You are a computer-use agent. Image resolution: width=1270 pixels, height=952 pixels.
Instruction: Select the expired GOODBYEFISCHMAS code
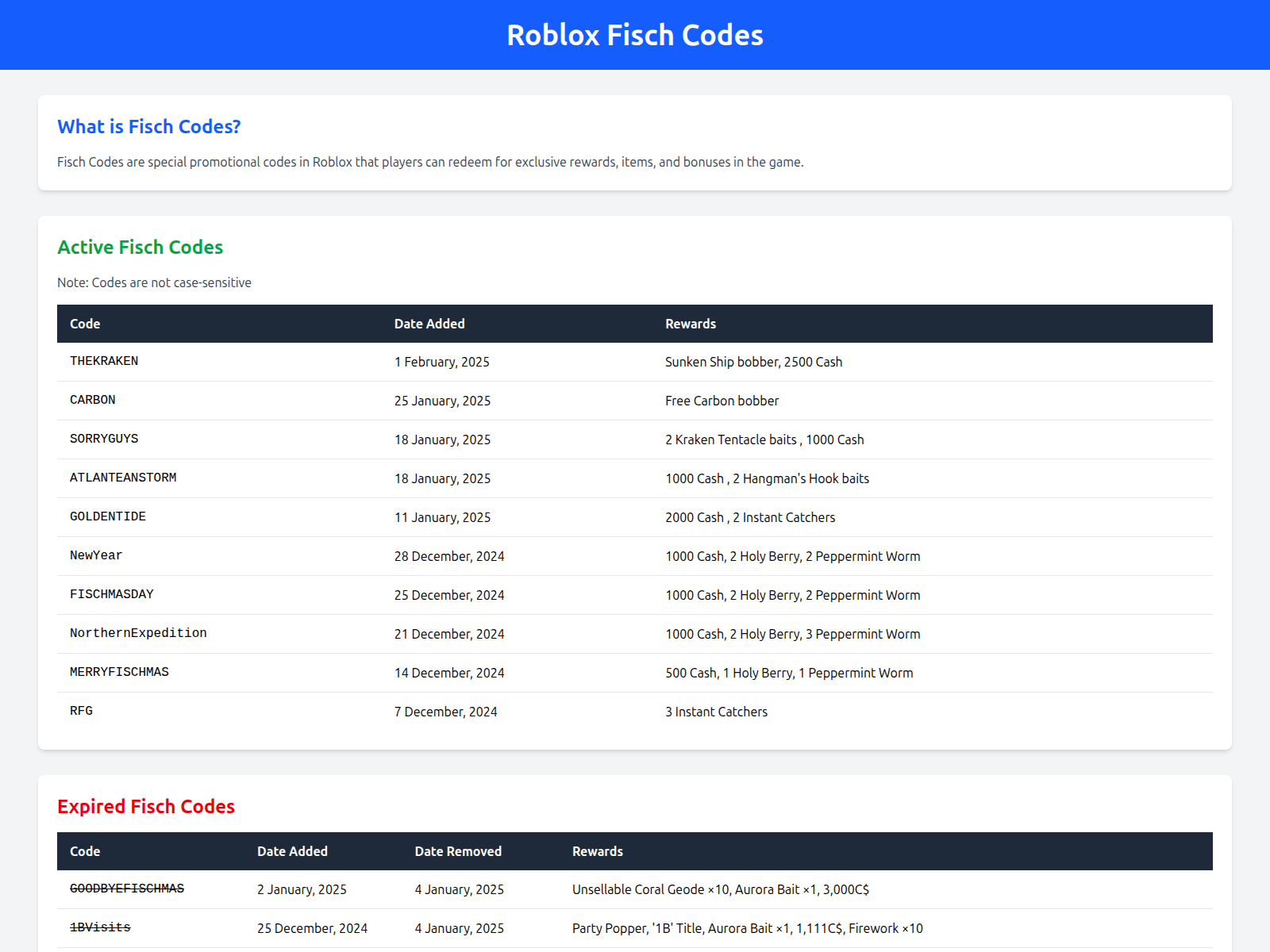click(127, 889)
